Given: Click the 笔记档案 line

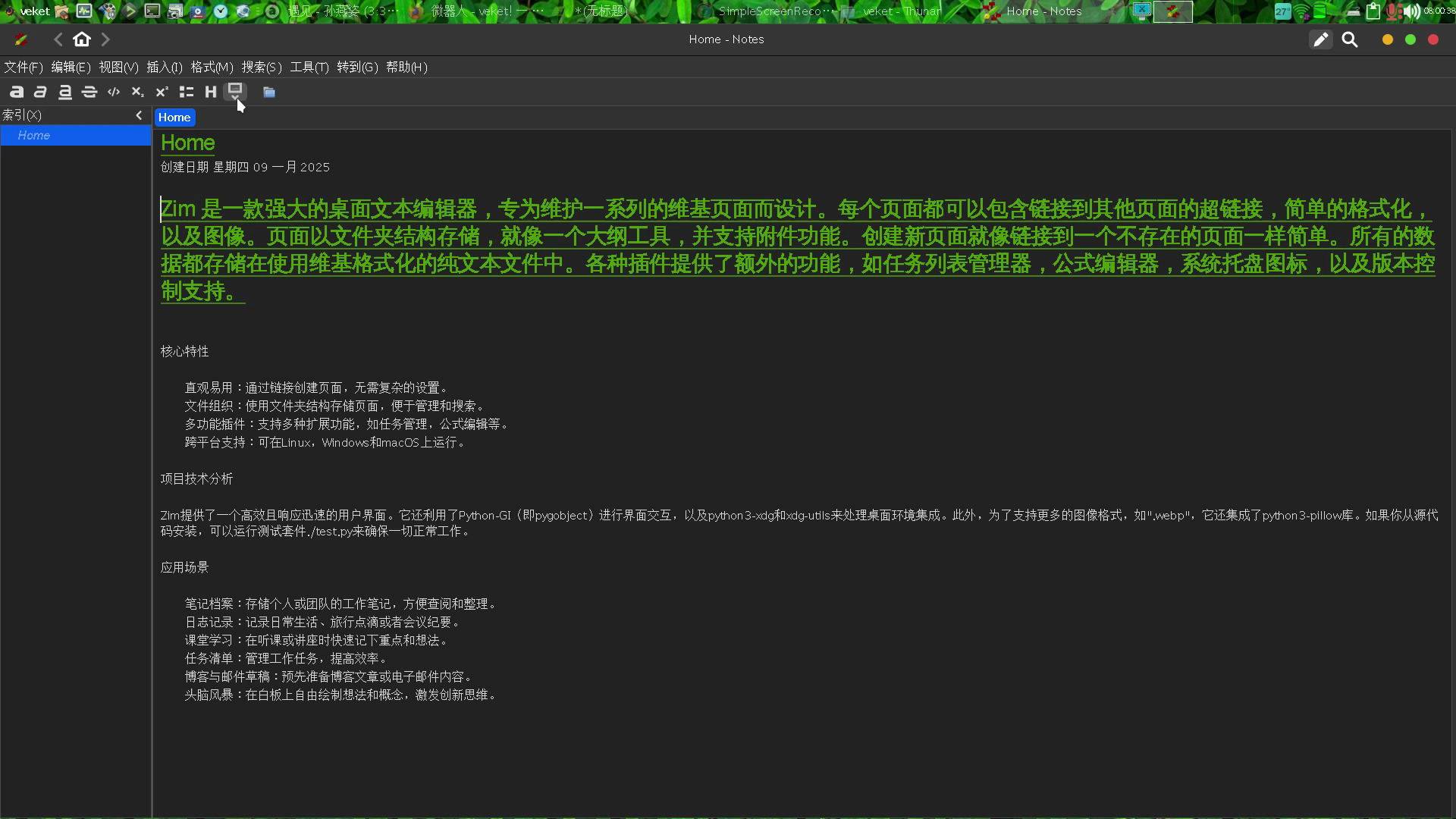Looking at the screenshot, I should (342, 604).
